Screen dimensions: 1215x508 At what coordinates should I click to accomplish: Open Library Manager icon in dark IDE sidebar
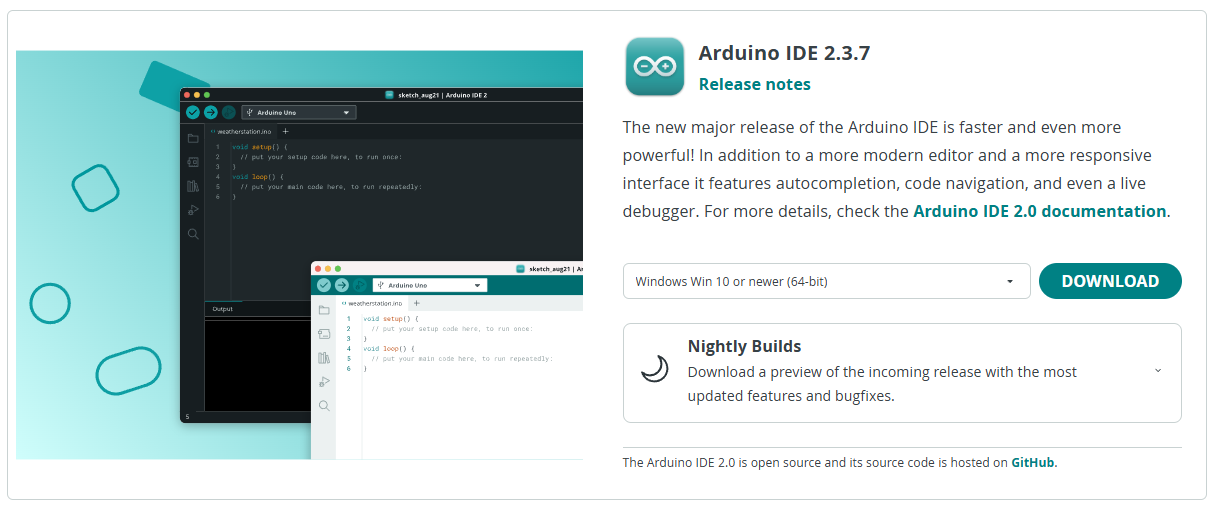pos(193,186)
